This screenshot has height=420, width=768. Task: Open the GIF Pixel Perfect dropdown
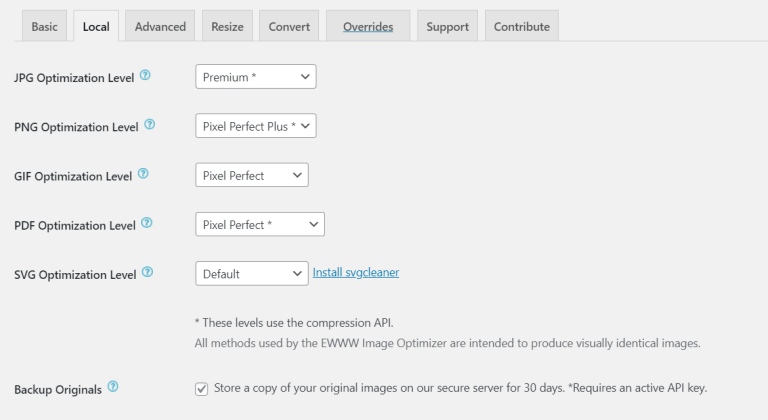[x=252, y=175]
